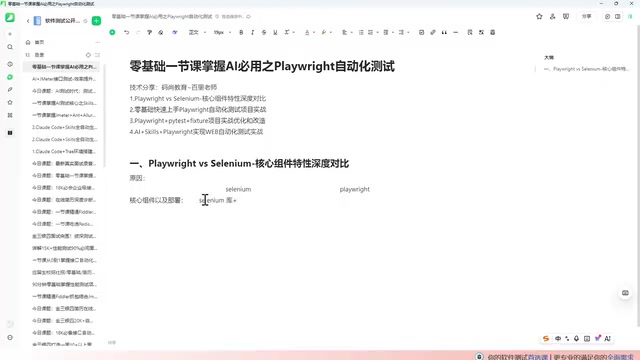This screenshot has width=640, height=360.
Task: Toggle italic formatting
Action: click(252, 32)
